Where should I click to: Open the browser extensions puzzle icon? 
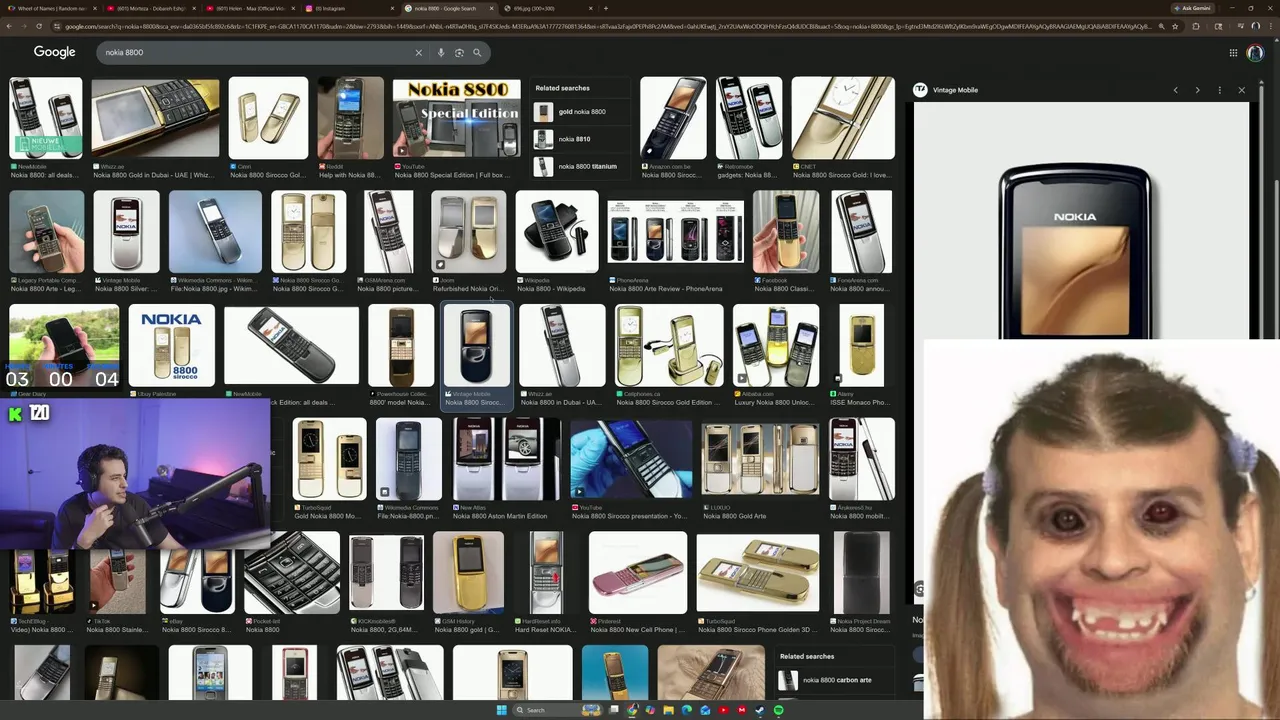1196,26
